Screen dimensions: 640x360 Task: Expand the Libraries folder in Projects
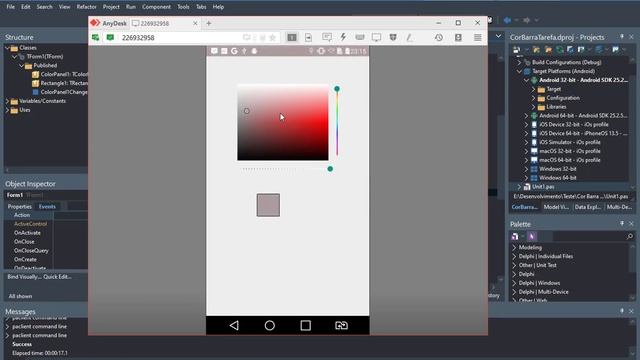click(533, 107)
